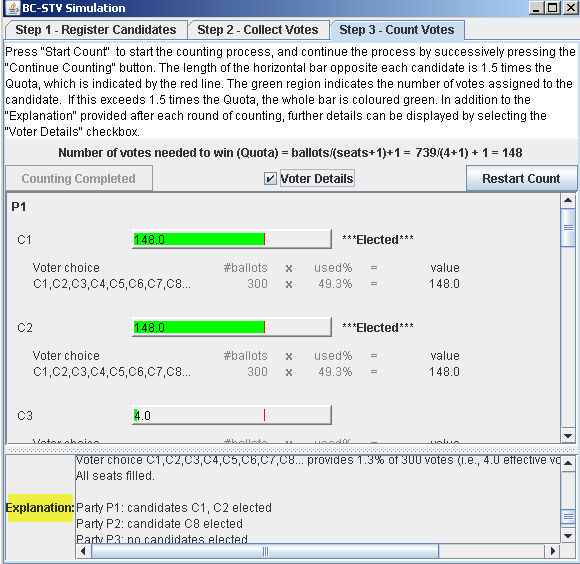The image size is (580, 564).
Task: Click the results pane scroll up arrow
Action: click(568, 200)
